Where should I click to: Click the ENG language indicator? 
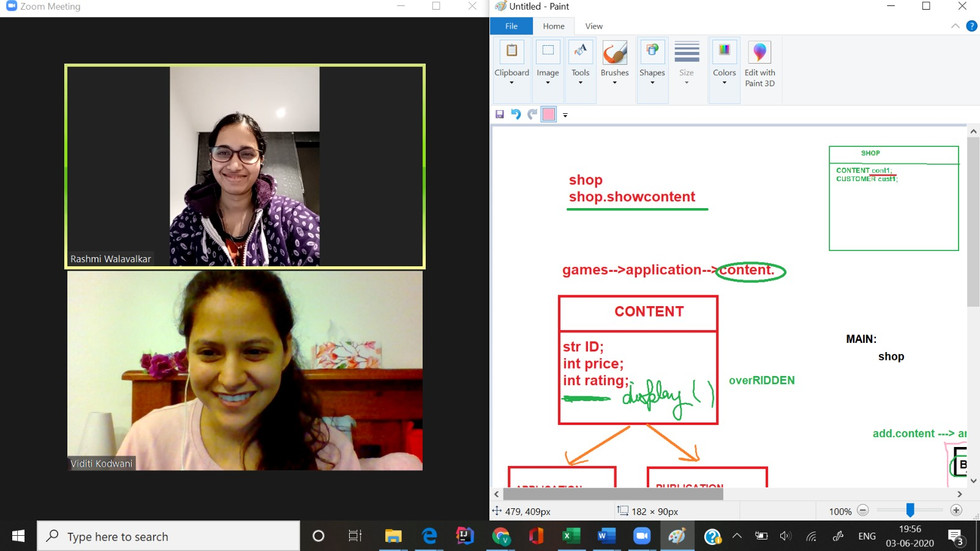click(866, 536)
